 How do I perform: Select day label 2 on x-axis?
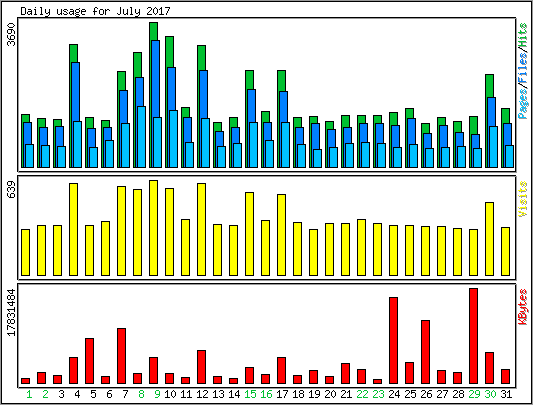45,394
